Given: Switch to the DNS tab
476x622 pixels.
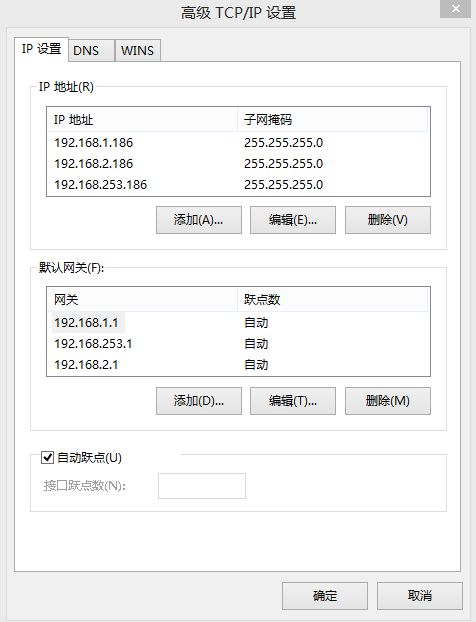Looking at the screenshot, I should [91, 50].
